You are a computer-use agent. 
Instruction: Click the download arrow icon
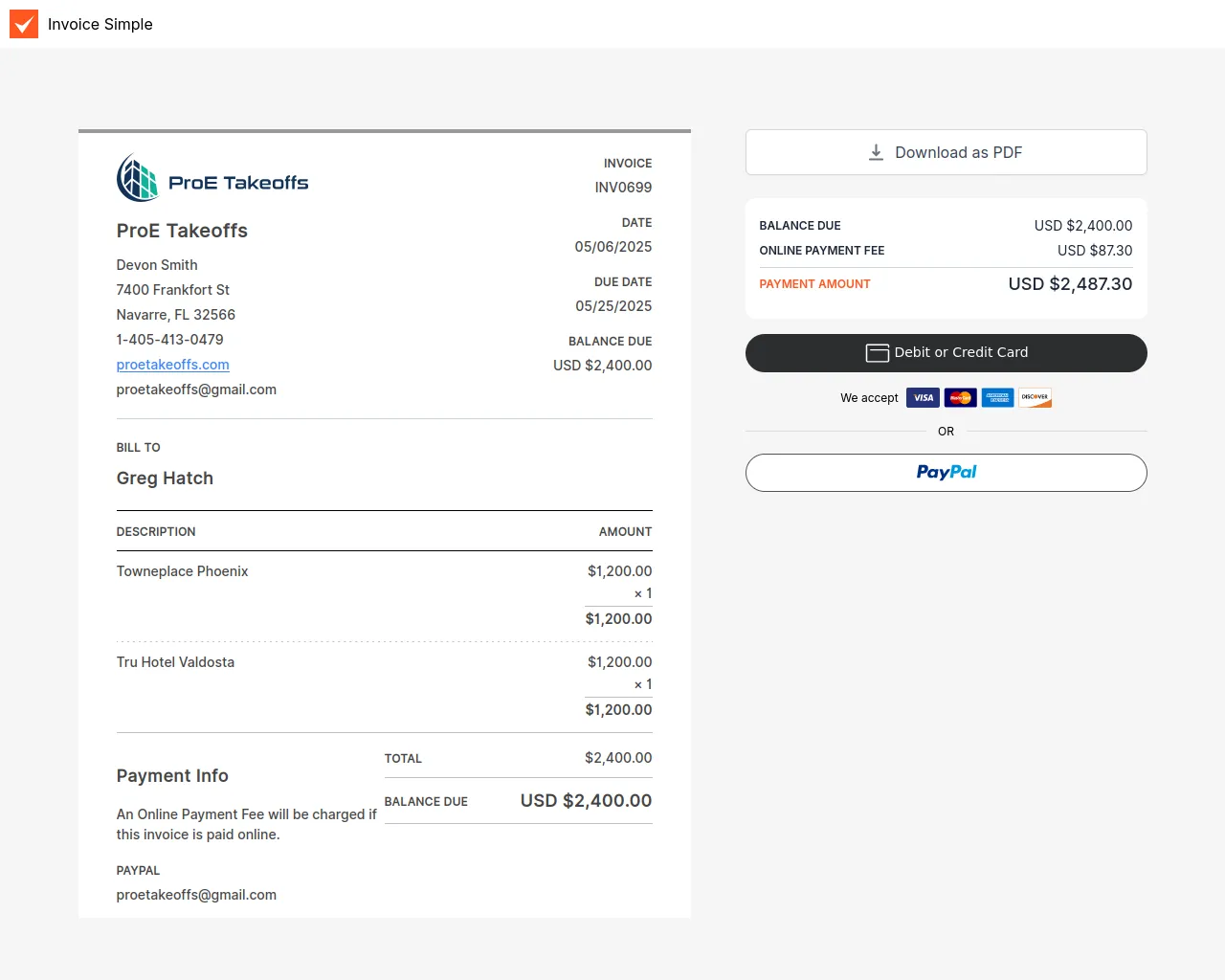[876, 152]
